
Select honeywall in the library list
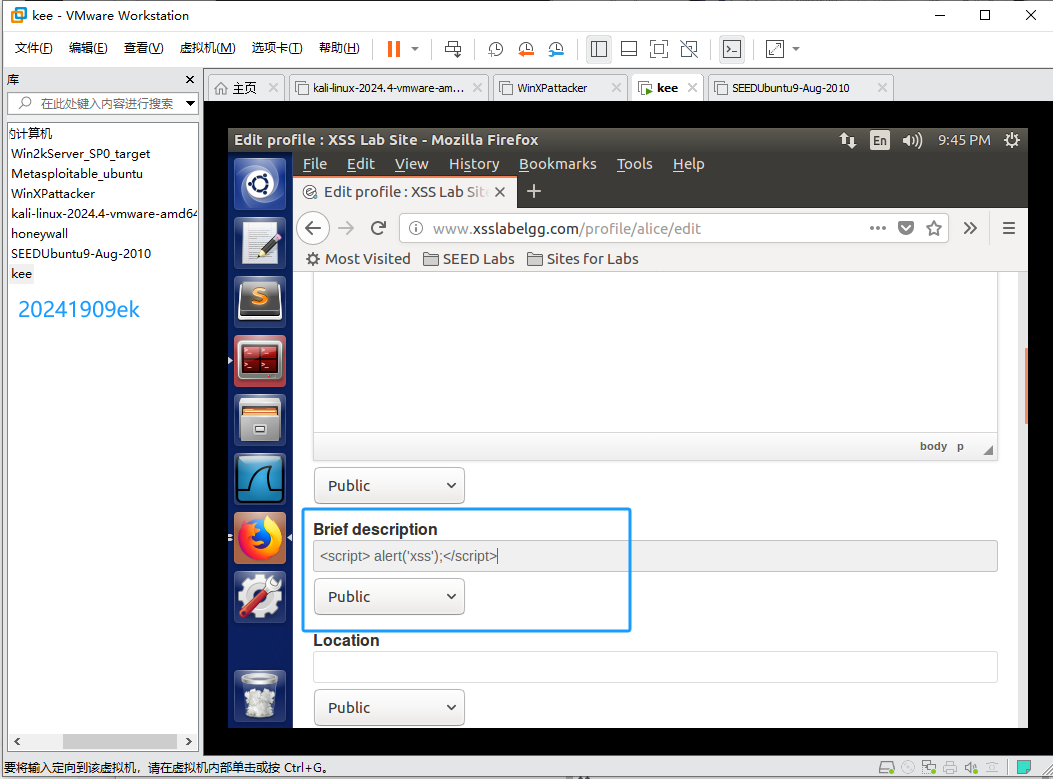click(x=40, y=234)
